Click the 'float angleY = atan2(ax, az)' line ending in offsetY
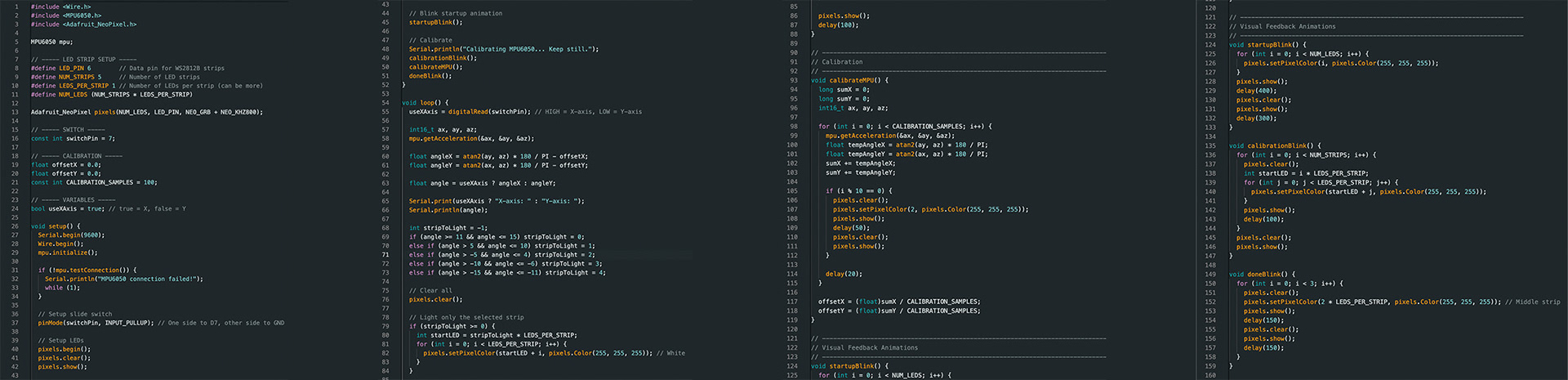 coord(498,165)
